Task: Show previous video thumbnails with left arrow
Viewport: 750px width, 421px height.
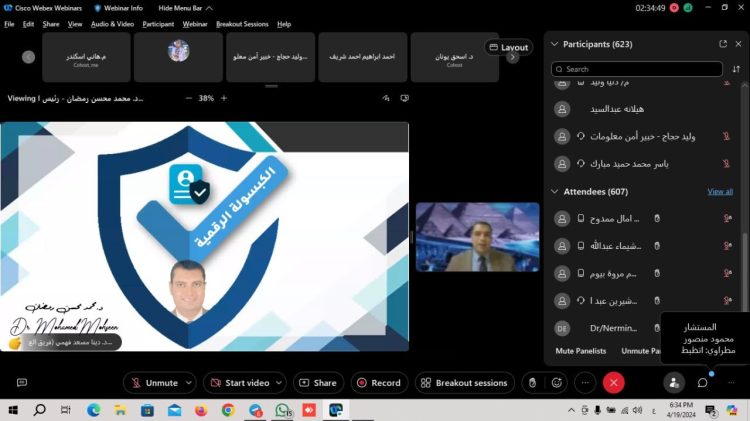Action: point(28,57)
